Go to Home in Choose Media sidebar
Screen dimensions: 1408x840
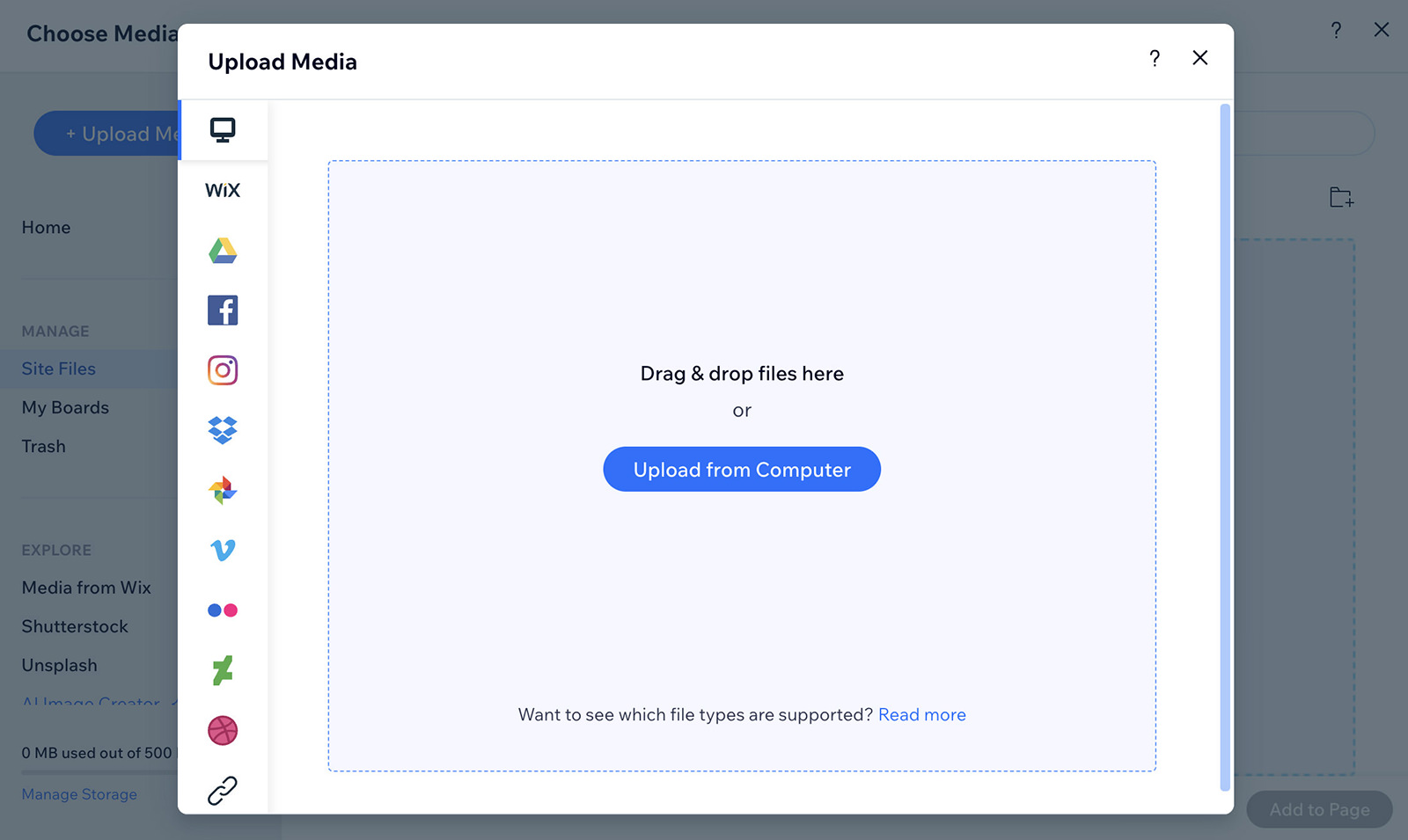(x=46, y=228)
